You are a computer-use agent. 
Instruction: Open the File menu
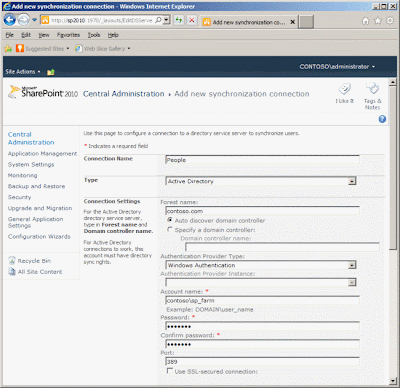coord(10,35)
